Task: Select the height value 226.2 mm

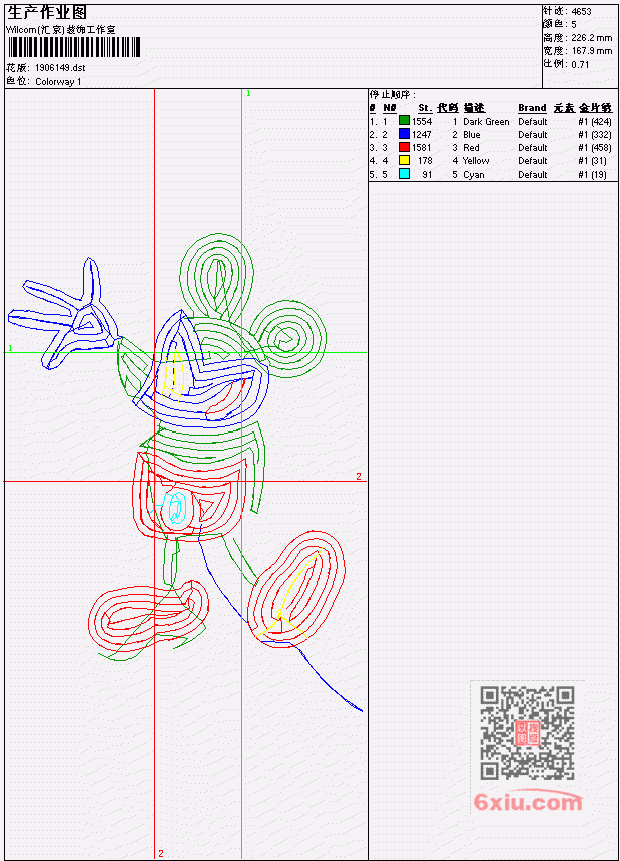Action: coord(591,37)
